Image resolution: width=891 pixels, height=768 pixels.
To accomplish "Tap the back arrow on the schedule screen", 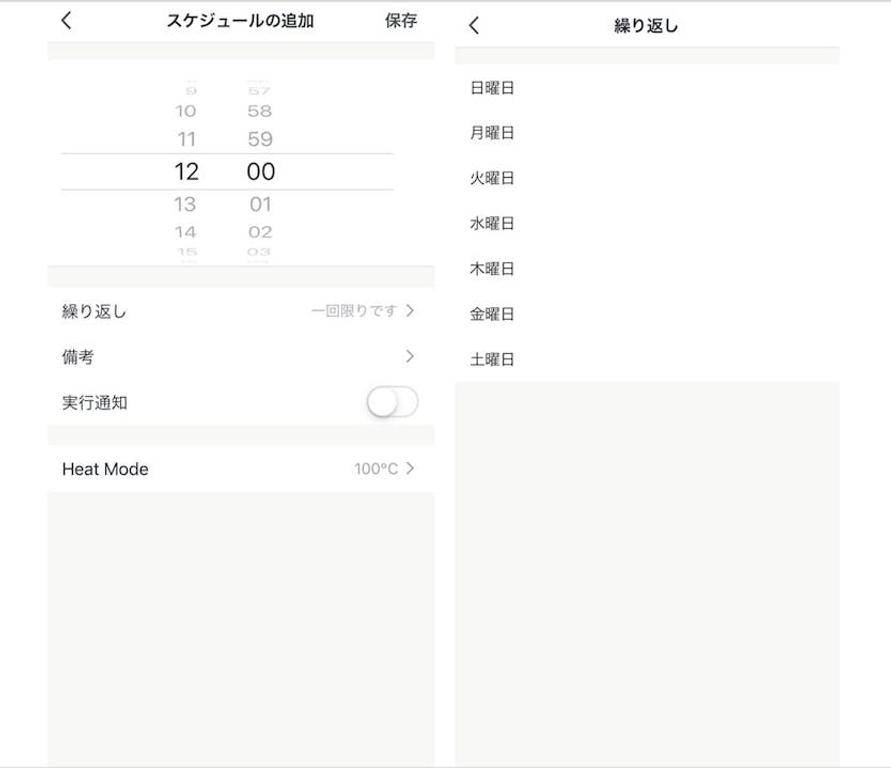I will tap(66, 20).
